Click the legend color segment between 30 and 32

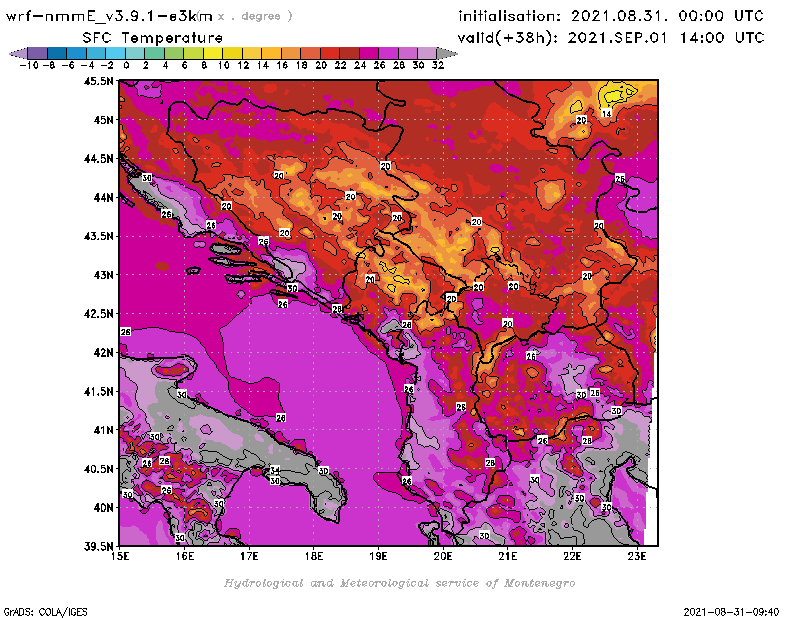point(428,54)
